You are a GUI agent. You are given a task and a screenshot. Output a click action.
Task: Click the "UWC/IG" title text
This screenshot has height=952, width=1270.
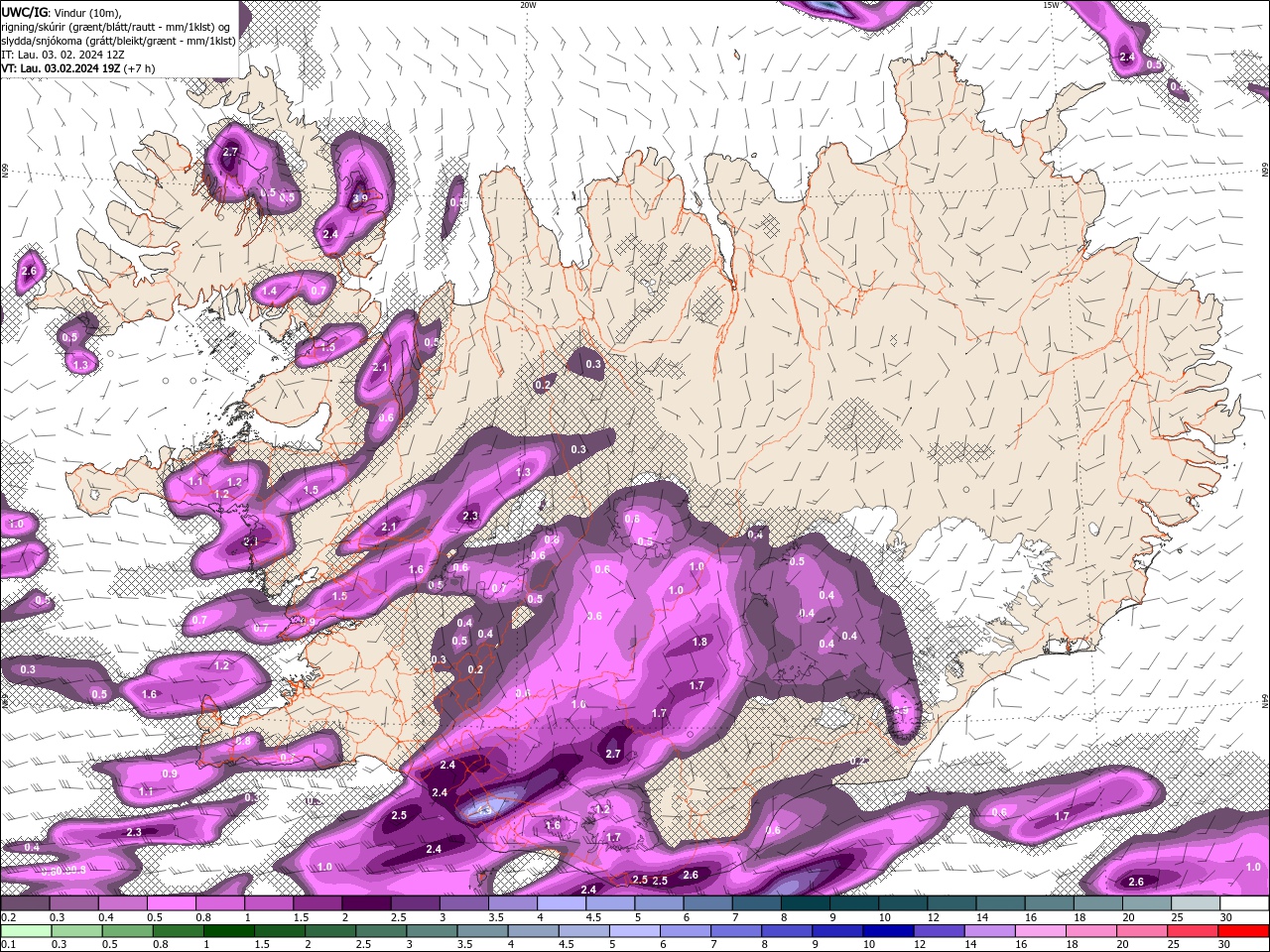click(25, 12)
